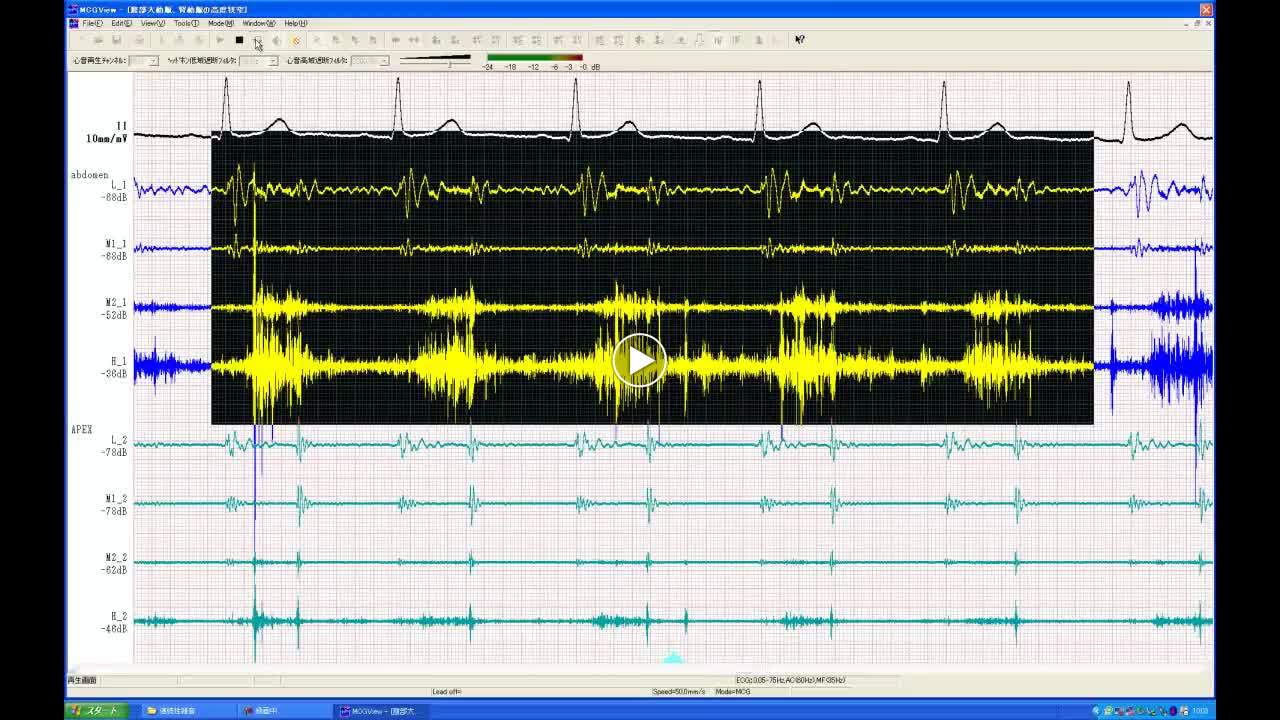
Task: Click the black Stop button in the toolbar
Action: tap(239, 40)
